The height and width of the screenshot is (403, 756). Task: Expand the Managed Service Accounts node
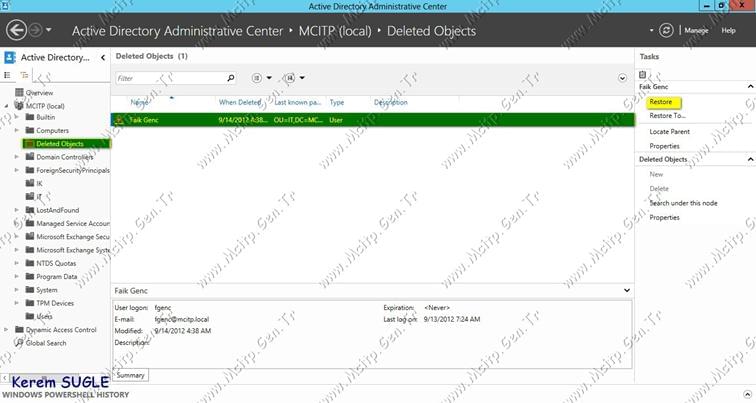pos(17,223)
